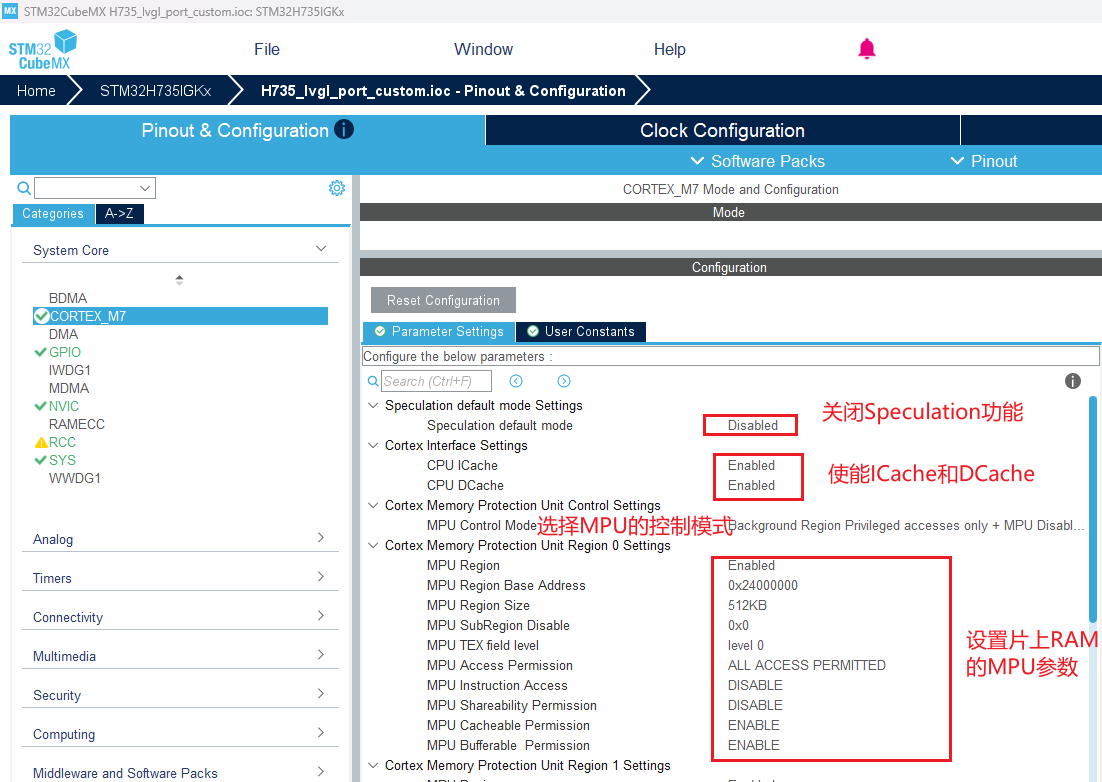The height and width of the screenshot is (782, 1102).
Task: Click the Speculation default mode Disabled value
Action: tap(753, 425)
